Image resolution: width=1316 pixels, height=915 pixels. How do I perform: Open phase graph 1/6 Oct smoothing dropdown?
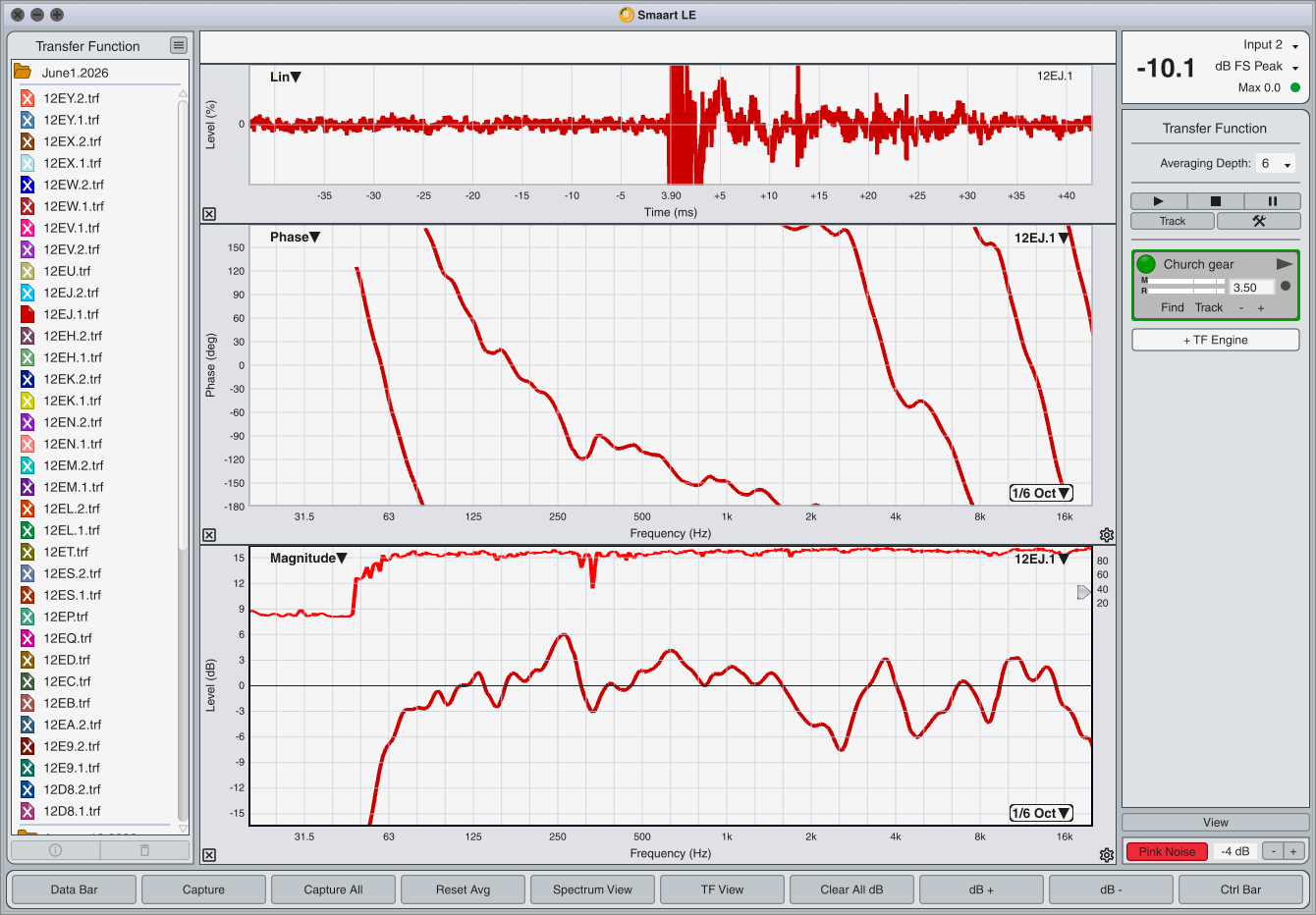1041,493
